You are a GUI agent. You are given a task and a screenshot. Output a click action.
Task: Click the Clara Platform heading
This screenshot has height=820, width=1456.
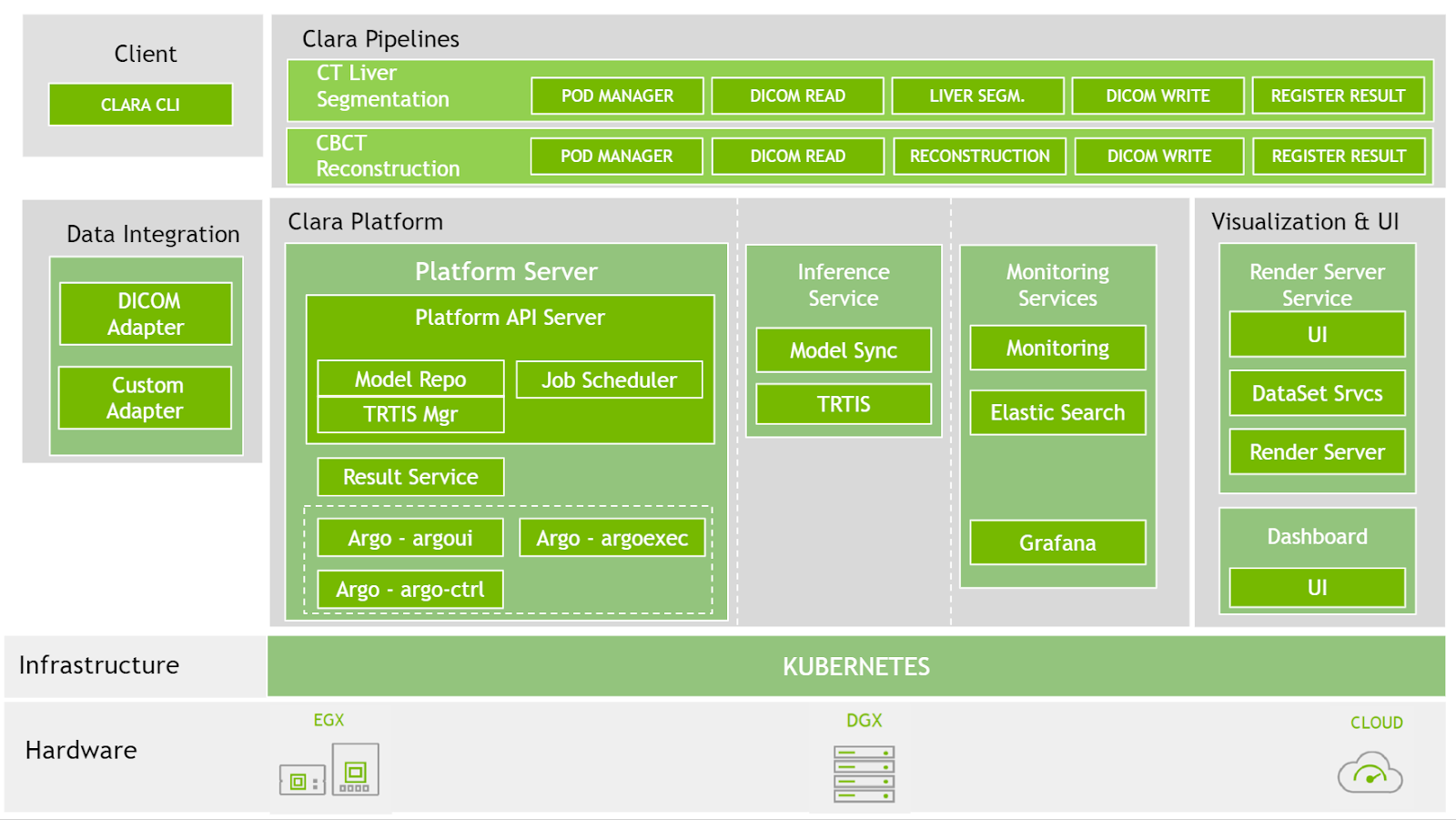(365, 222)
